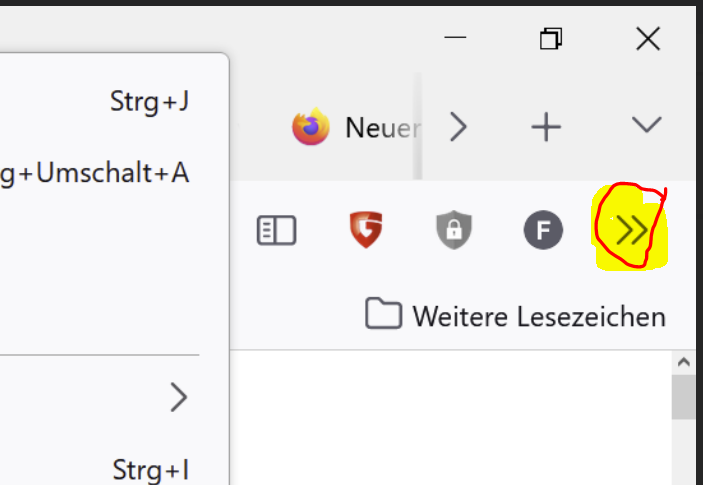Open the list all tabs dropdown
This screenshot has width=703, height=485.
point(647,124)
